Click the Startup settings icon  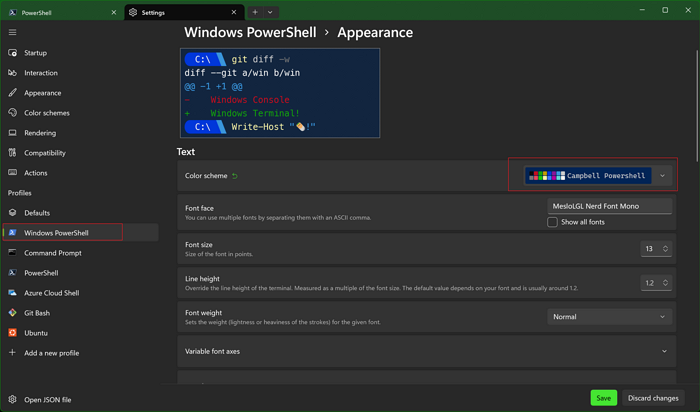[12, 53]
